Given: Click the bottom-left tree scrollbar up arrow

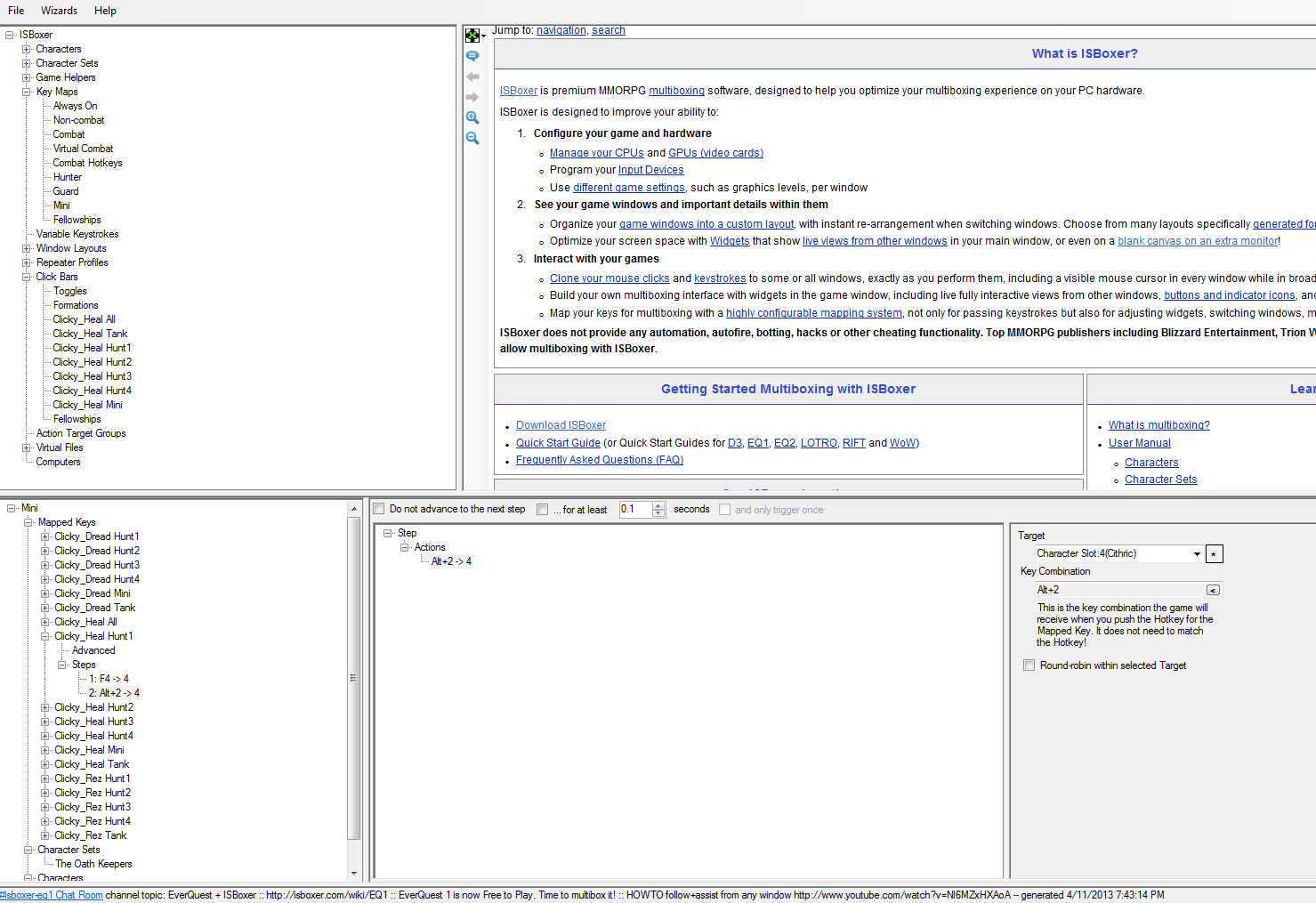Looking at the screenshot, I should (354, 509).
